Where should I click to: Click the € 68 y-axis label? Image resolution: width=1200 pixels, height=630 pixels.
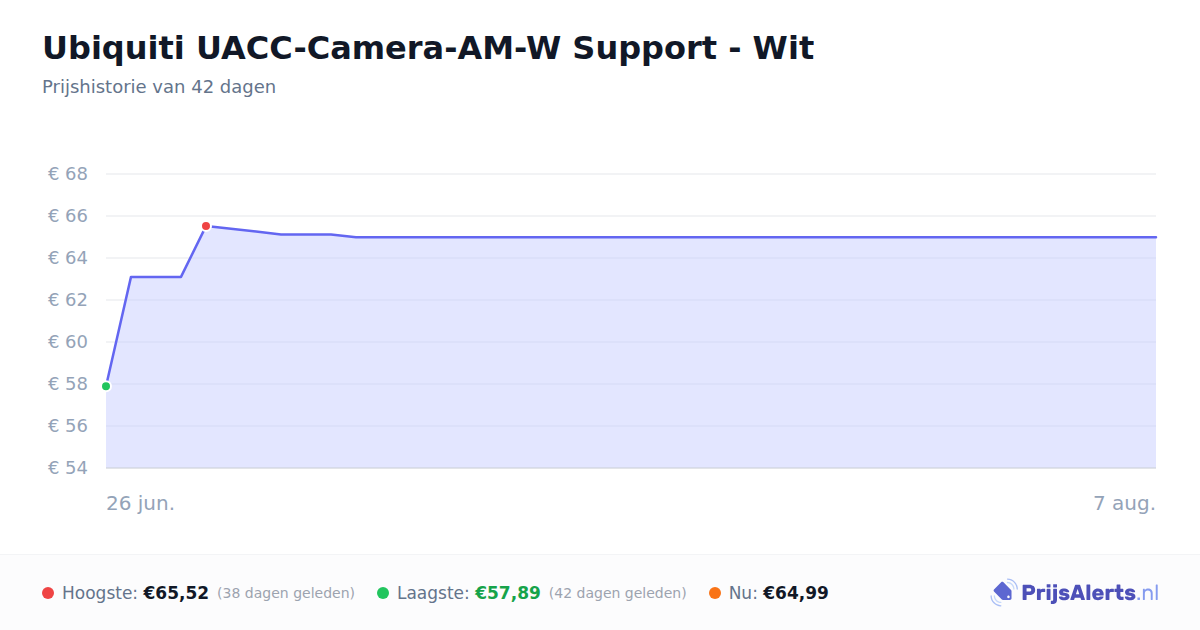coord(68,174)
